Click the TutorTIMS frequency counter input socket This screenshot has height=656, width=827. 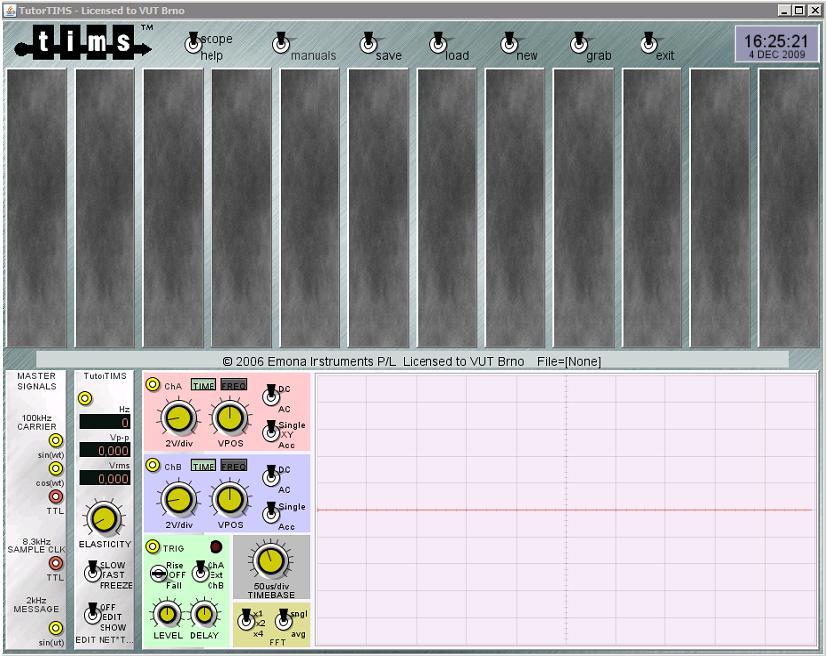coord(85,398)
